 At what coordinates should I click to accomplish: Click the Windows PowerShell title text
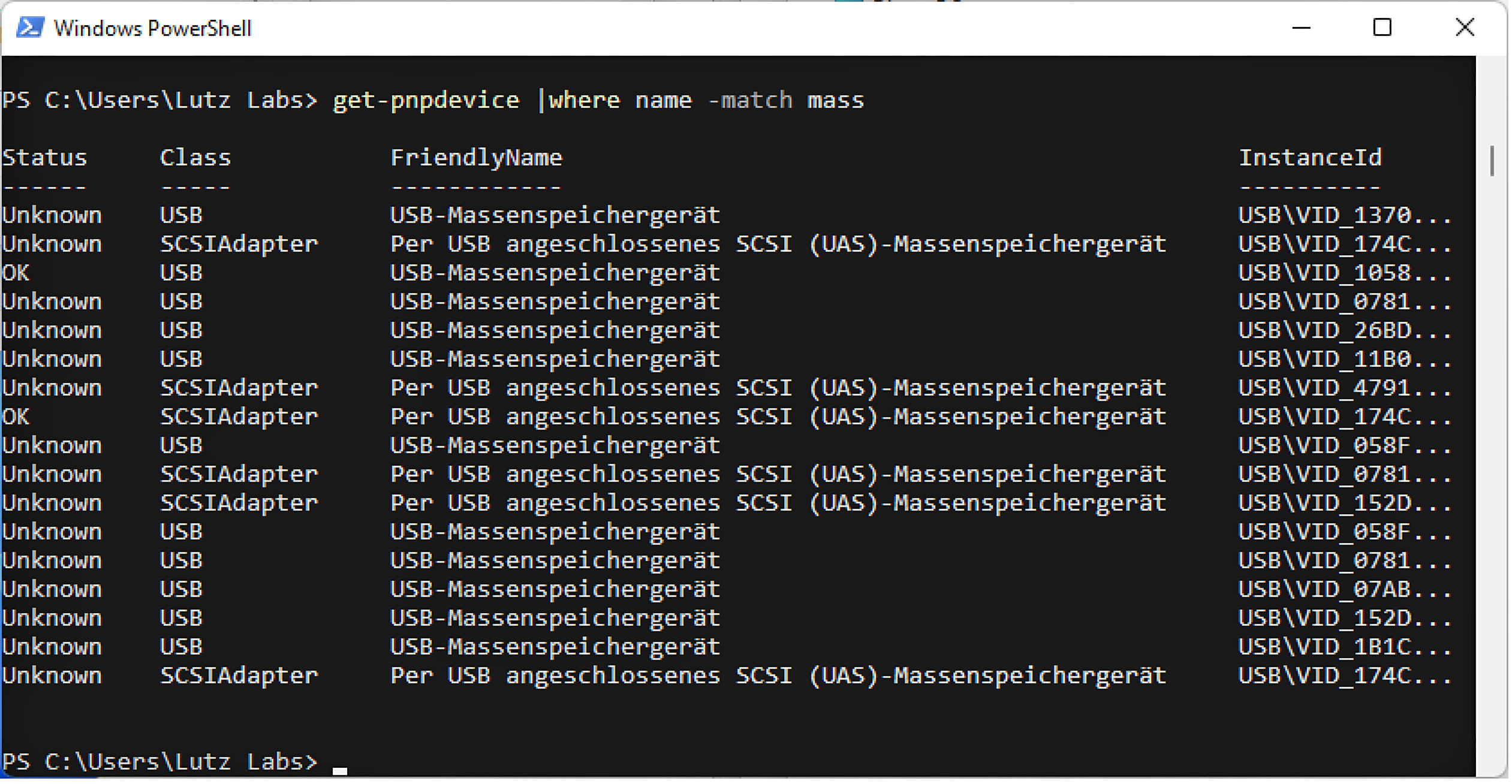coord(152,29)
